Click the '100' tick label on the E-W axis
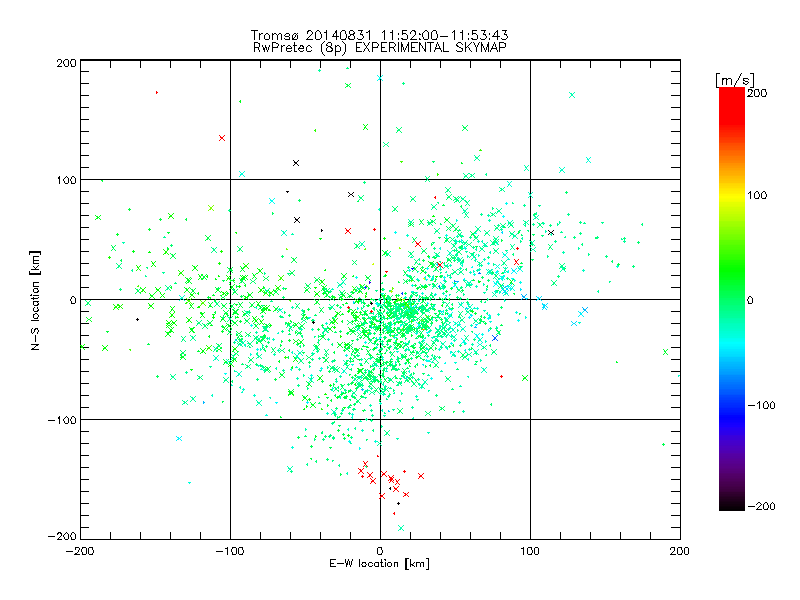Viewport: 800px width, 600px height. [x=530, y=551]
